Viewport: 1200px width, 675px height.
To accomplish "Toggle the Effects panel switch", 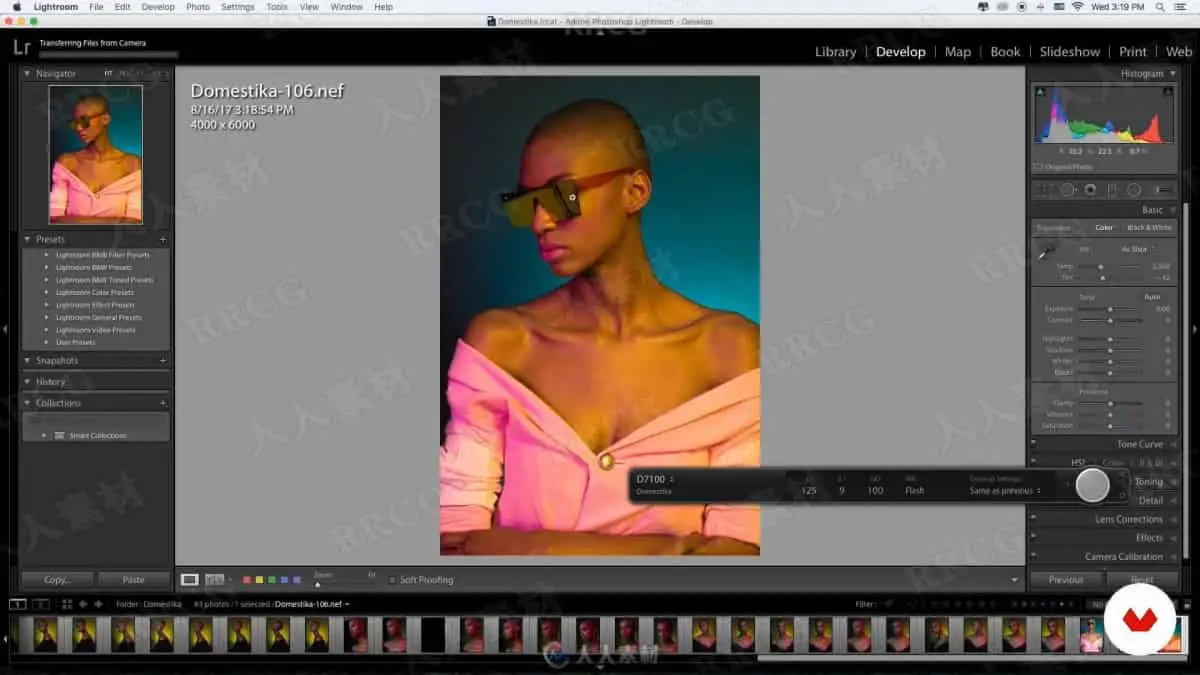I will 1034,538.
